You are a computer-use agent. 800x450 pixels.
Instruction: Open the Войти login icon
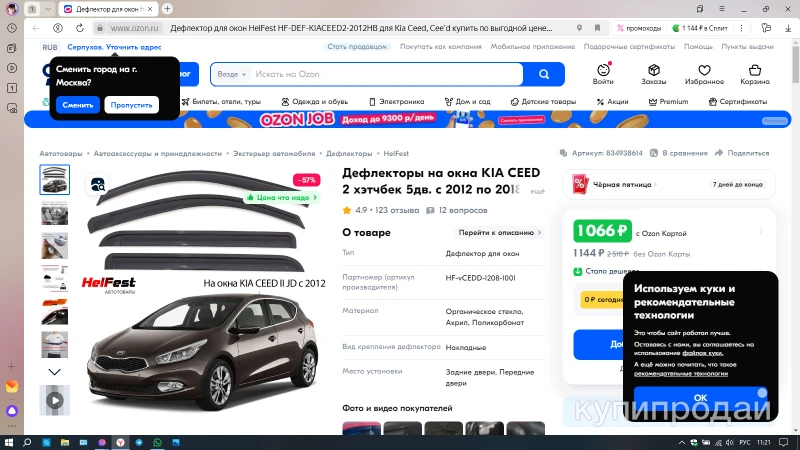coord(603,74)
